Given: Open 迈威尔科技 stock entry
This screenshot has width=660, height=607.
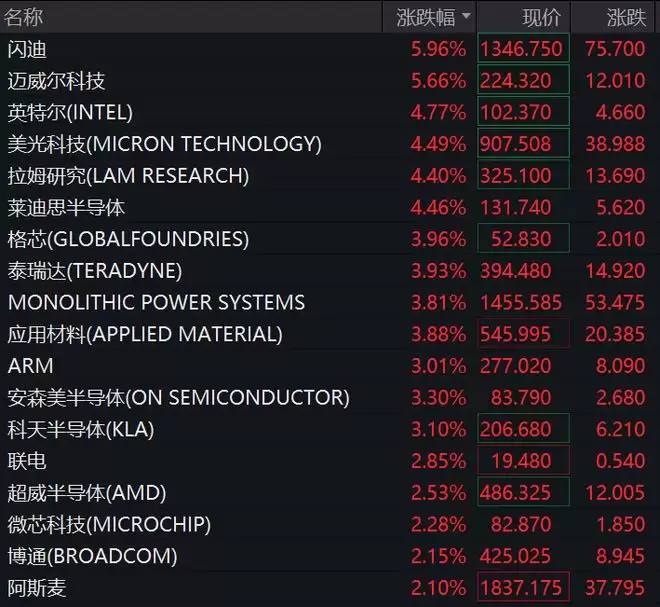Looking at the screenshot, I should pyautogui.click(x=330, y=80).
